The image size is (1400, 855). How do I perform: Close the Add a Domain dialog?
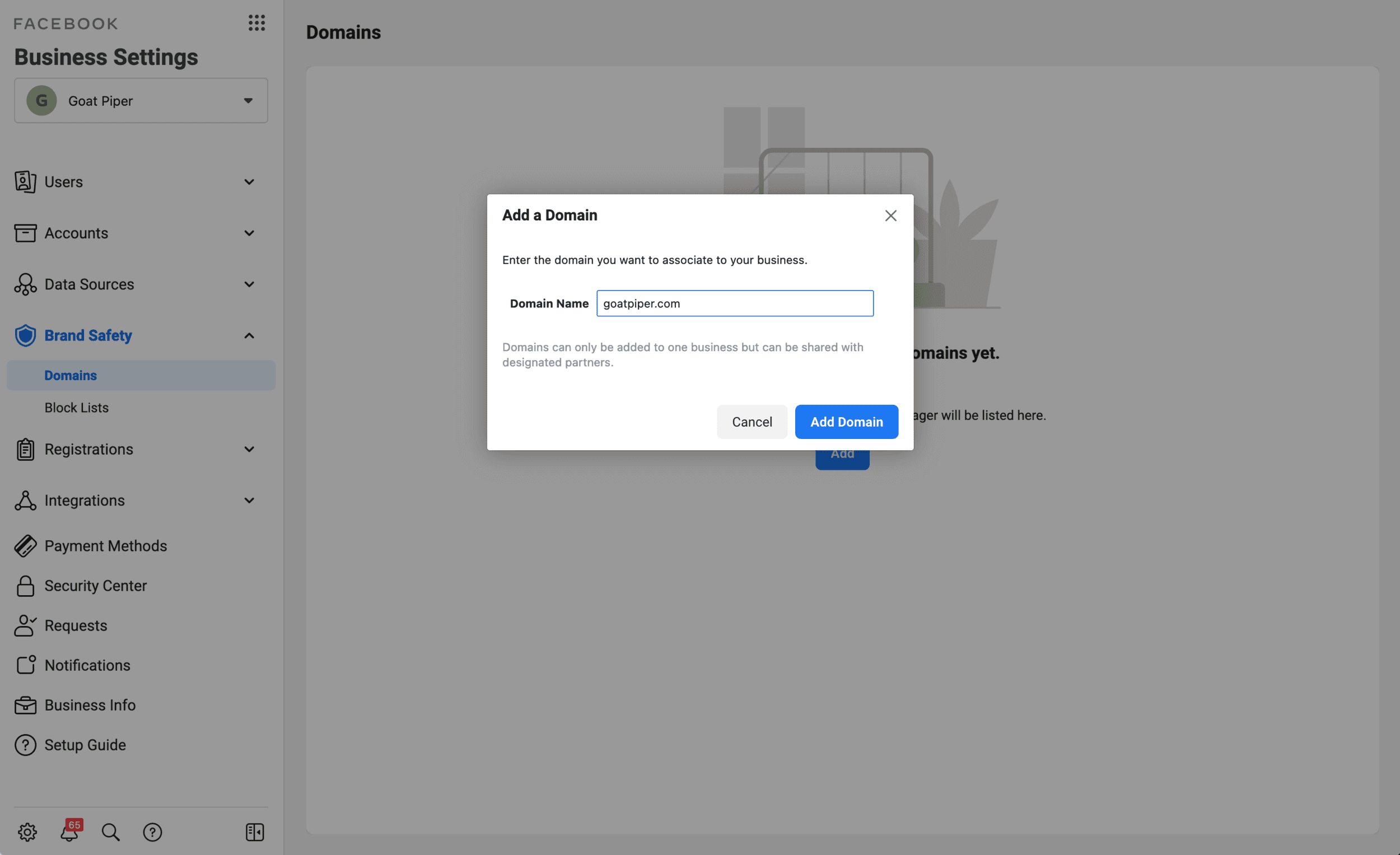click(890, 216)
